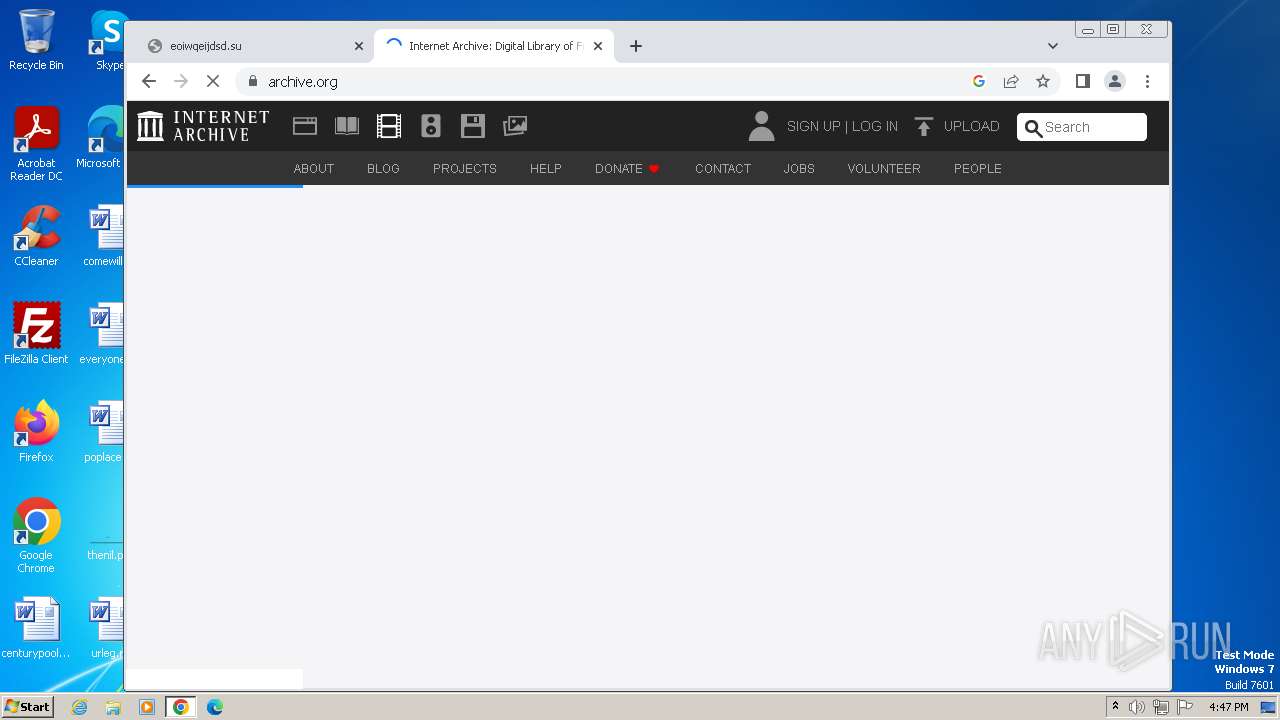The height and width of the screenshot is (720, 1280).
Task: Select FileZilla Client desktop icon
Action: [x=36, y=333]
